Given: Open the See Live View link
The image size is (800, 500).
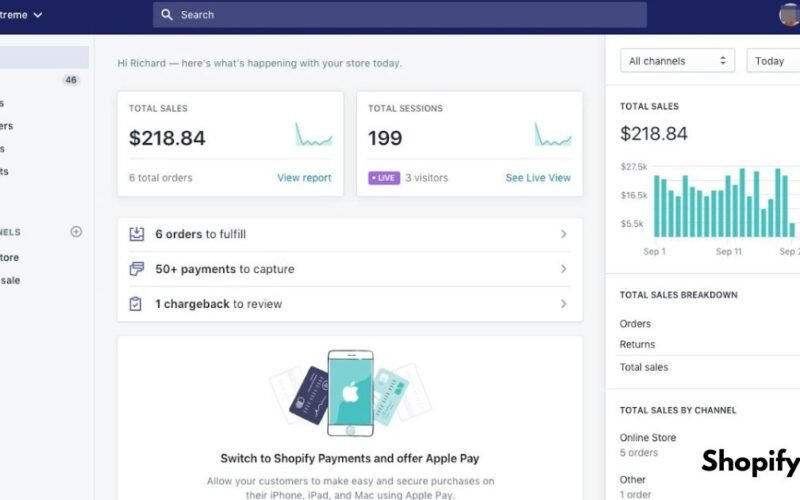Looking at the screenshot, I should click(x=538, y=178).
